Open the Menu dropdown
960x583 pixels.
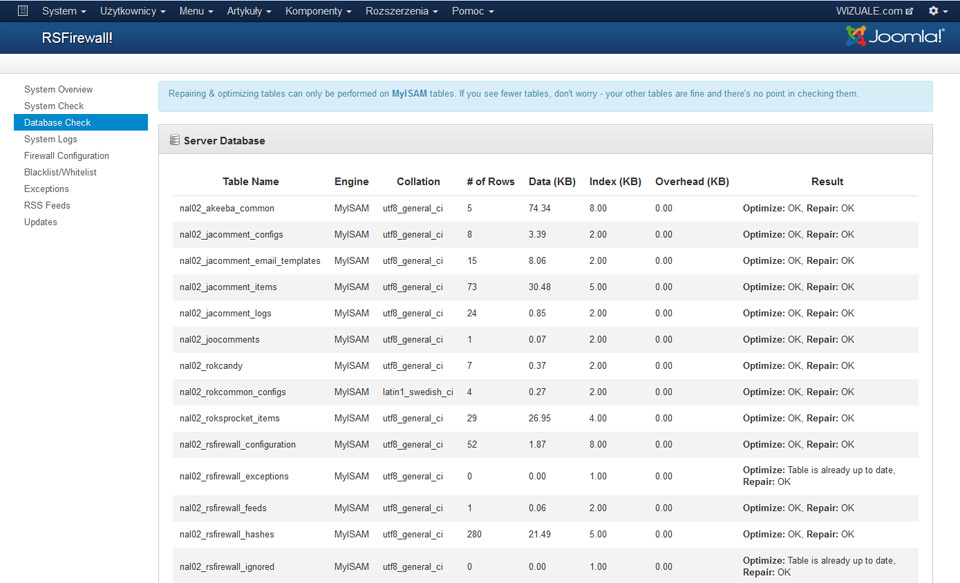click(196, 11)
